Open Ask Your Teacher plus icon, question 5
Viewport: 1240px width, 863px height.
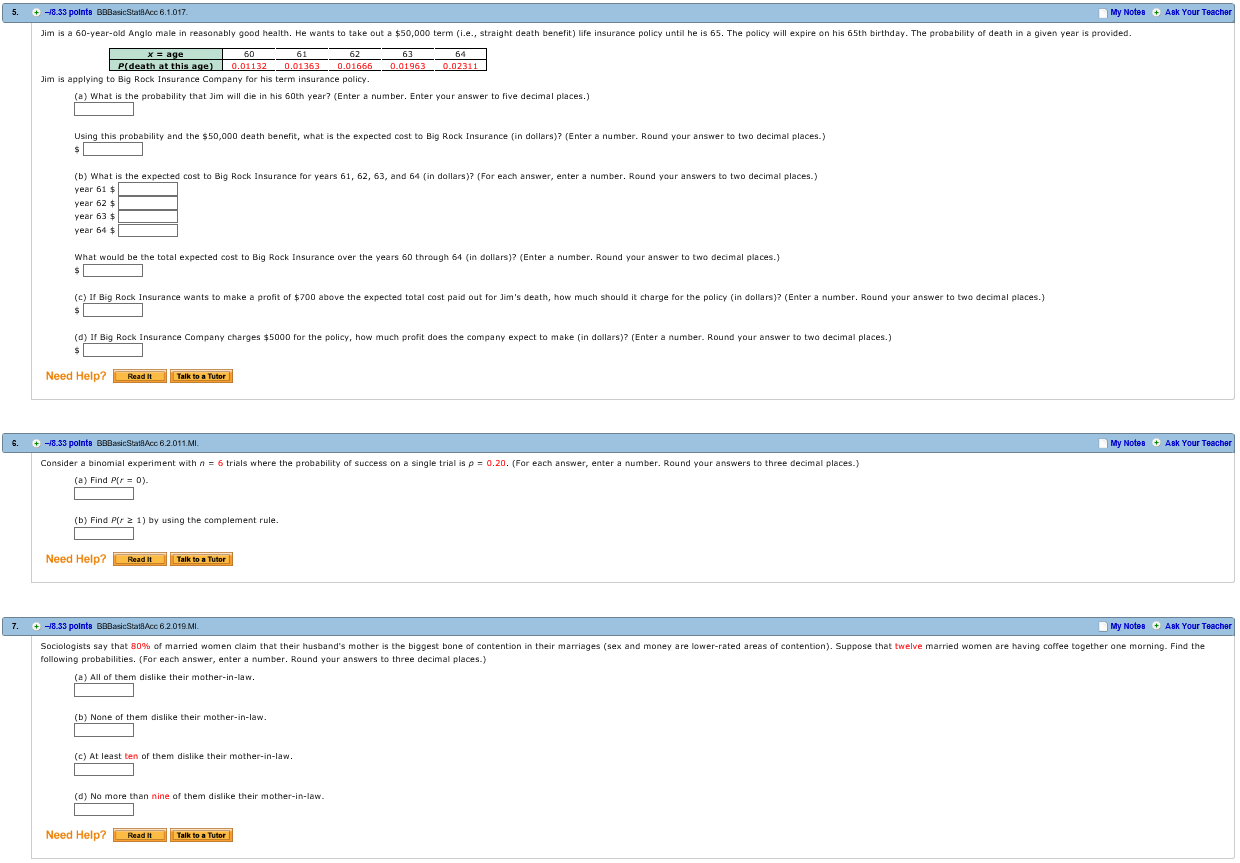[1156, 12]
